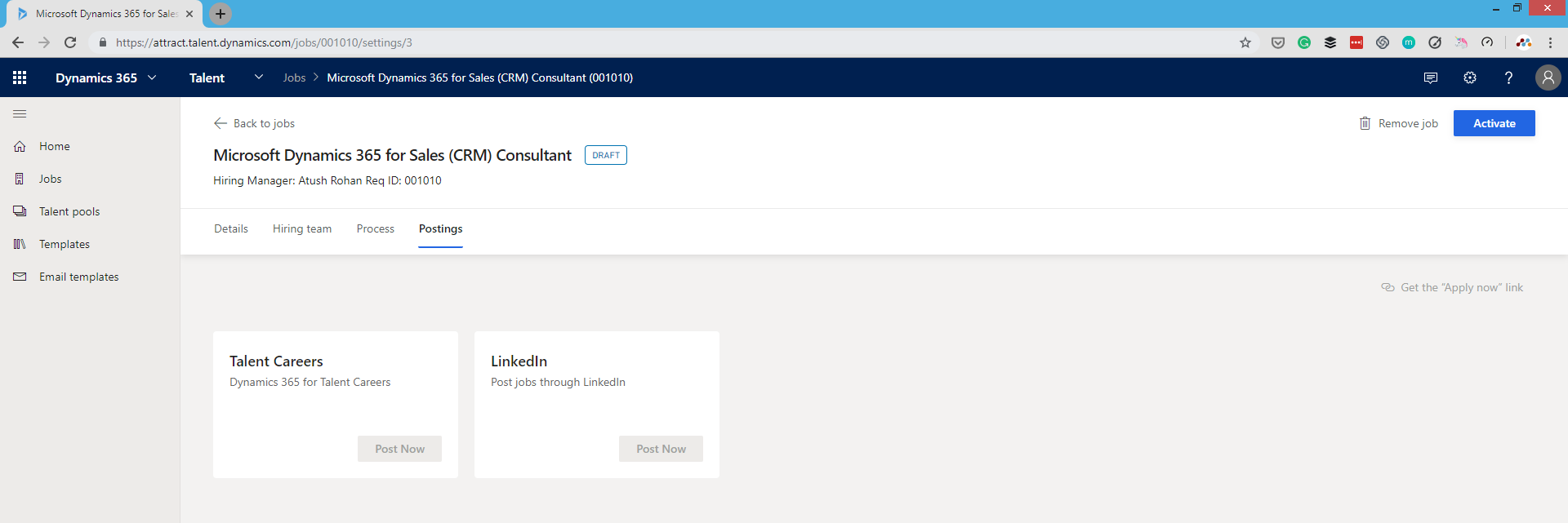Switch to the Hiring team tab

[302, 228]
